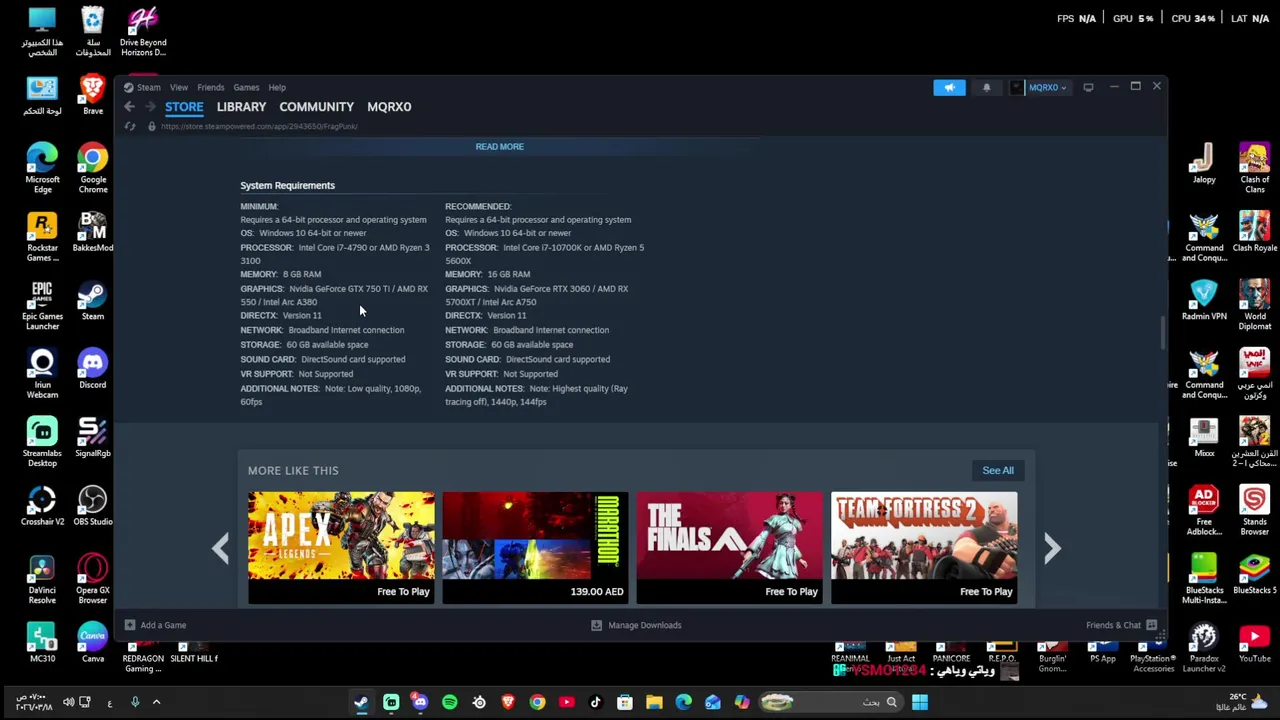Screen dimensions: 1280x720
Task: Open The Finals game card
Action: click(729, 547)
